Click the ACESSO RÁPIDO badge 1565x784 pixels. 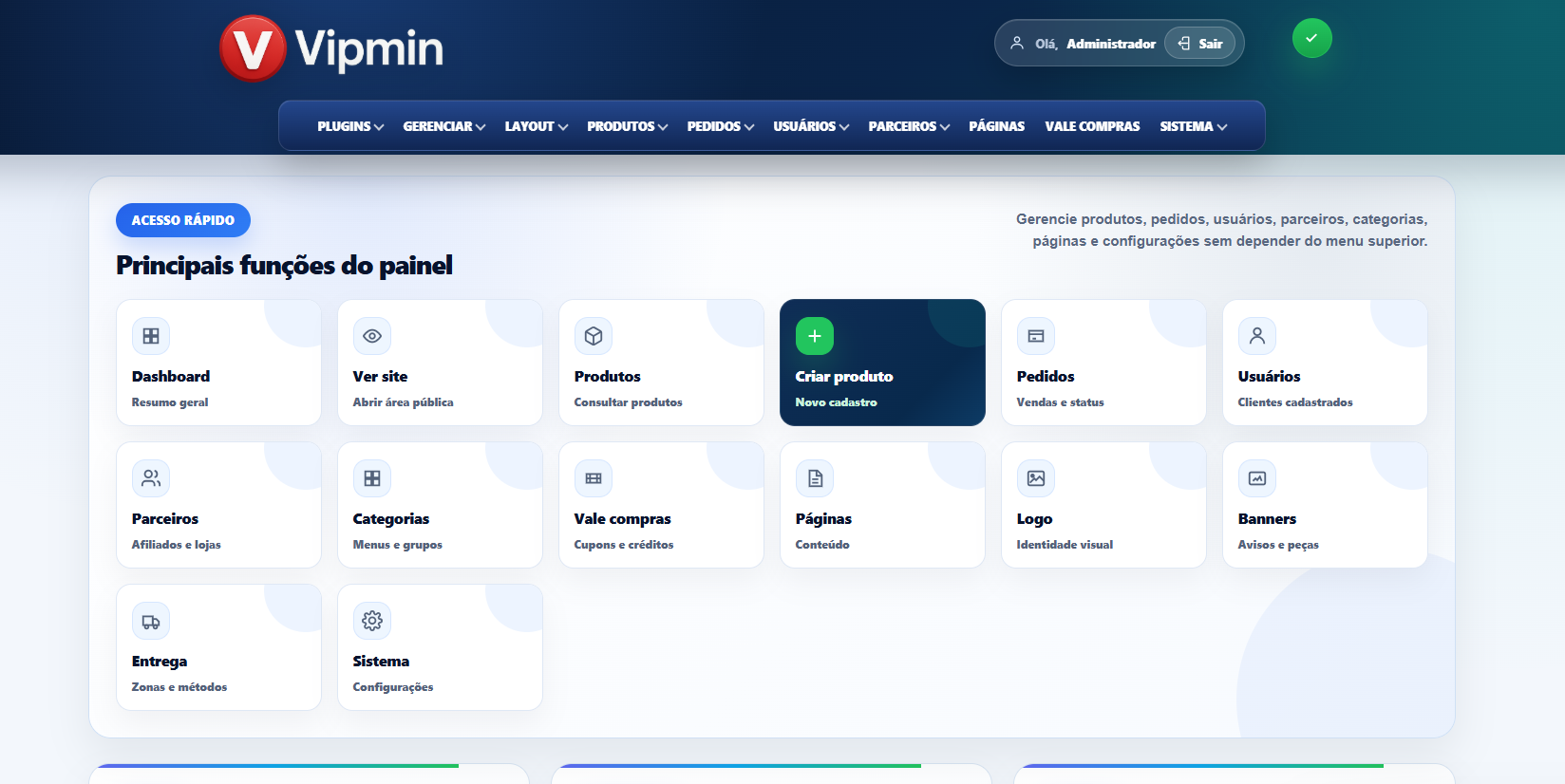(183, 220)
